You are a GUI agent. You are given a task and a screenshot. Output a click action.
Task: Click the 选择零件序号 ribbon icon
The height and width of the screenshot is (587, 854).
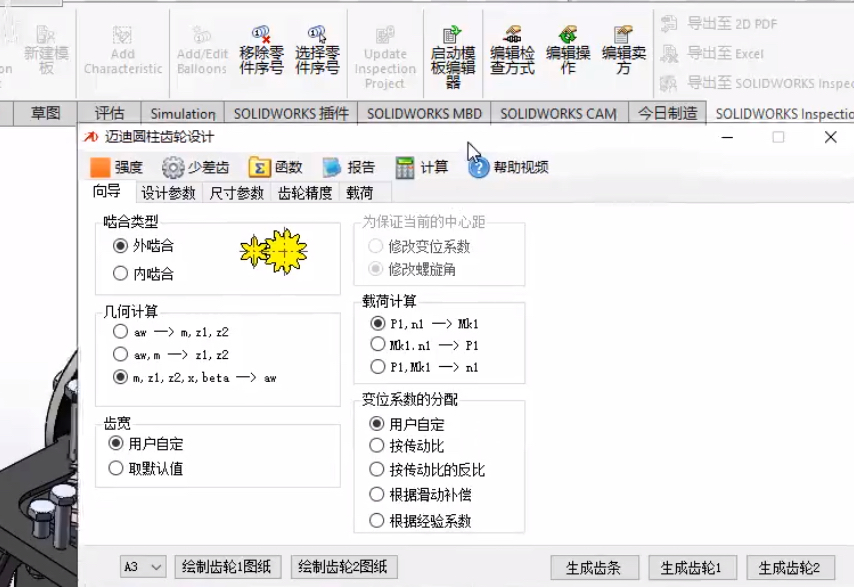[317, 51]
